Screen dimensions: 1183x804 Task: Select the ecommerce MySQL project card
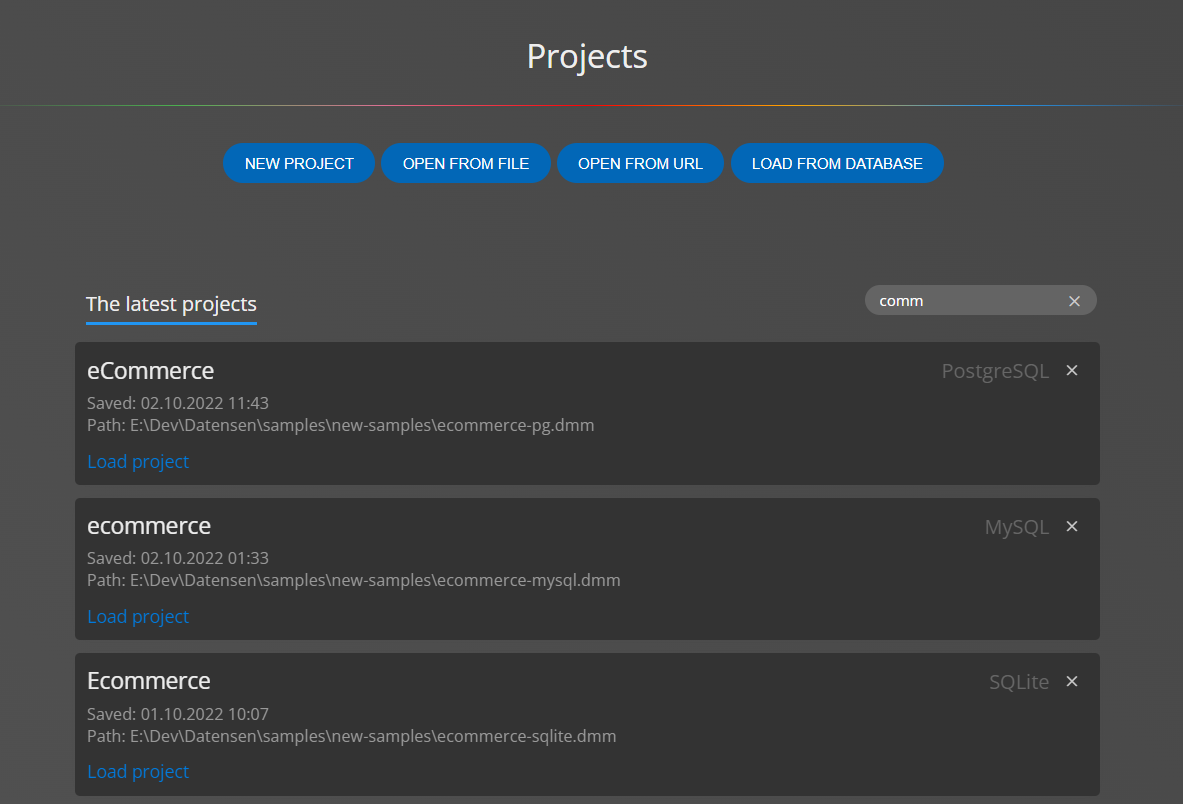pyautogui.click(x=587, y=568)
